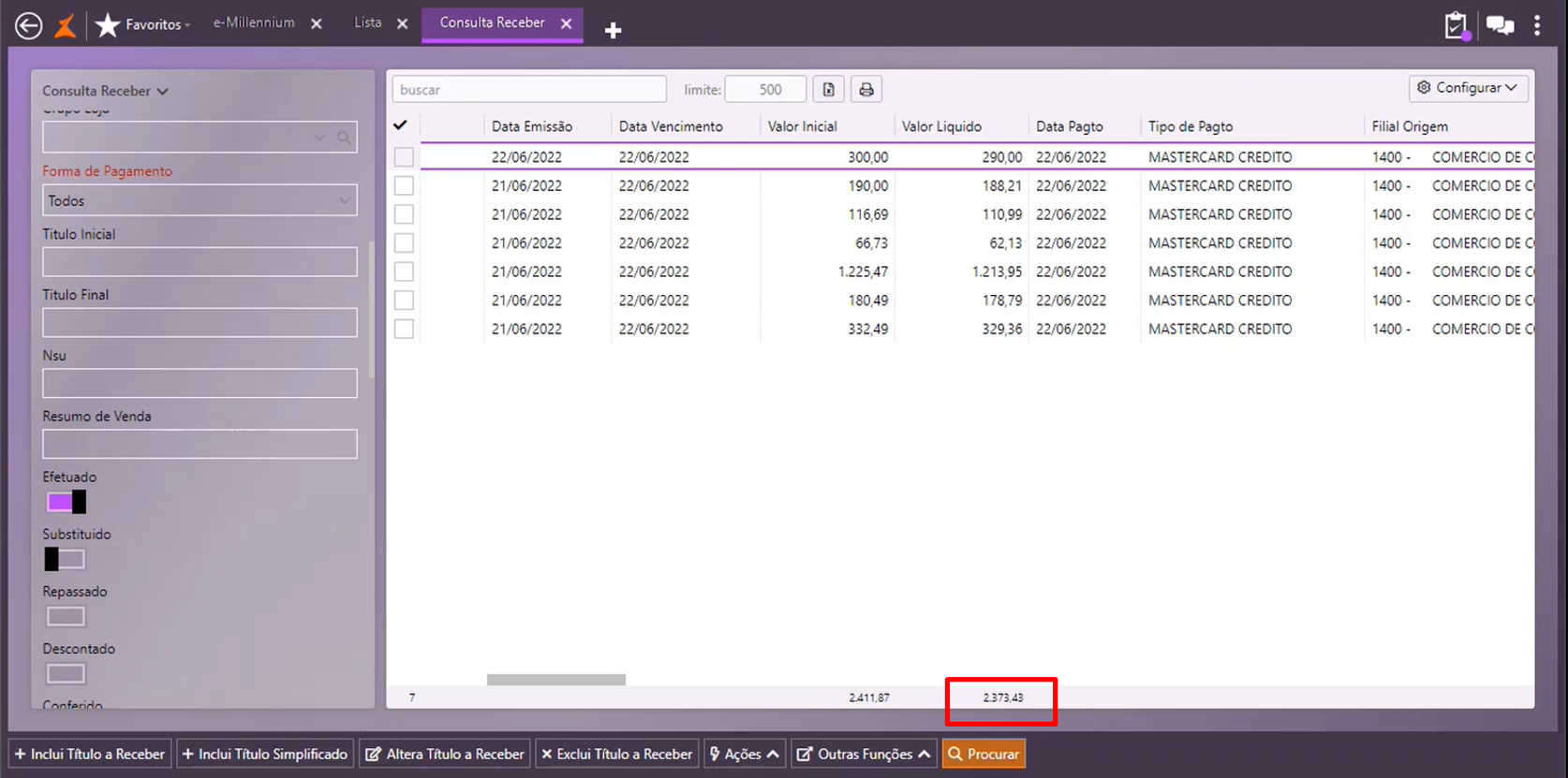The height and width of the screenshot is (778, 1568).
Task: Open the Forma de Pagamento Todos dropdown
Action: [200, 200]
